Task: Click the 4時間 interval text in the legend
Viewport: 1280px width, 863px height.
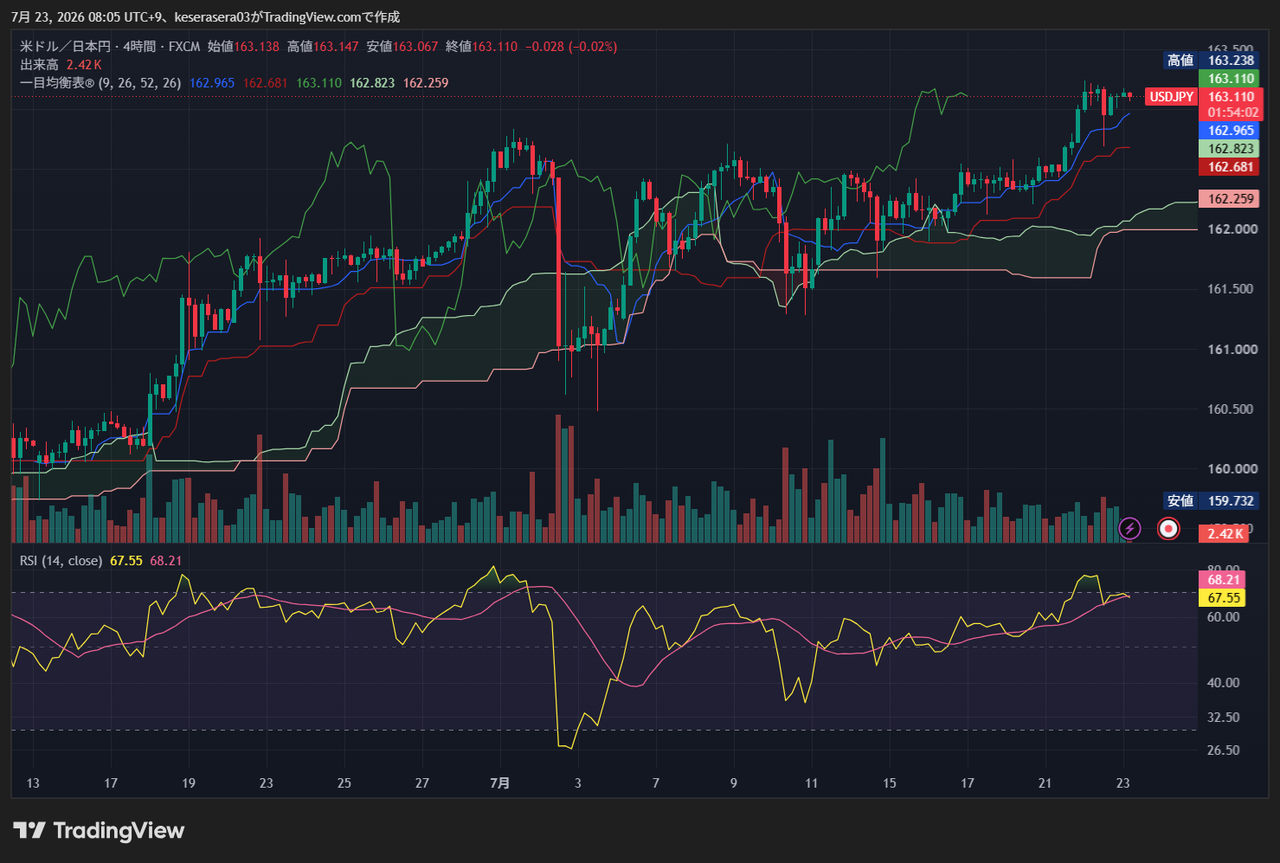Action: click(x=138, y=46)
